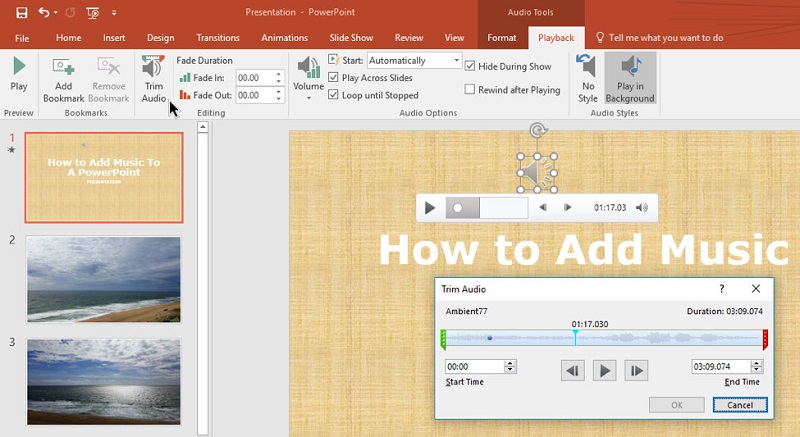Adjust Fade Out duration with spinner
The image size is (800, 437).
click(x=279, y=95)
